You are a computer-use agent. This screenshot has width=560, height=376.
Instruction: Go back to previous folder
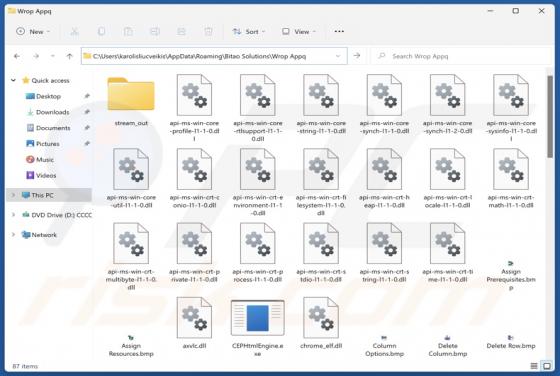pos(16,56)
